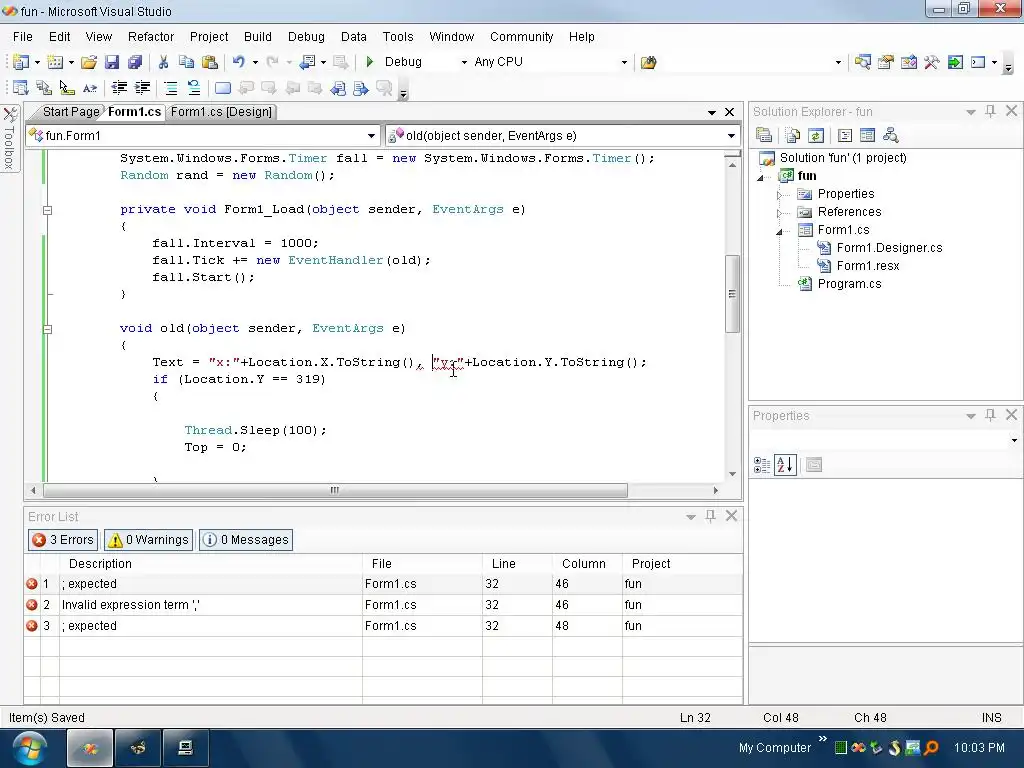Select Program.cs in Solution Explorer
The image size is (1024, 768).
pos(849,283)
